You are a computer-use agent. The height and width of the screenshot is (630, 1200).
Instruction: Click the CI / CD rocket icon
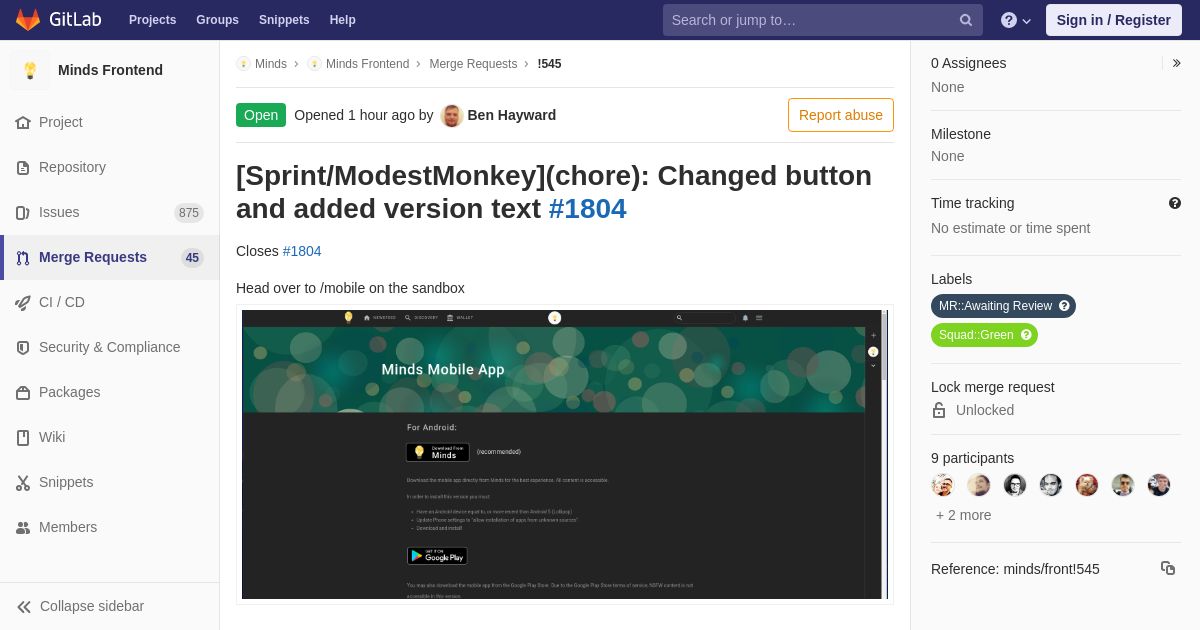tap(23, 302)
